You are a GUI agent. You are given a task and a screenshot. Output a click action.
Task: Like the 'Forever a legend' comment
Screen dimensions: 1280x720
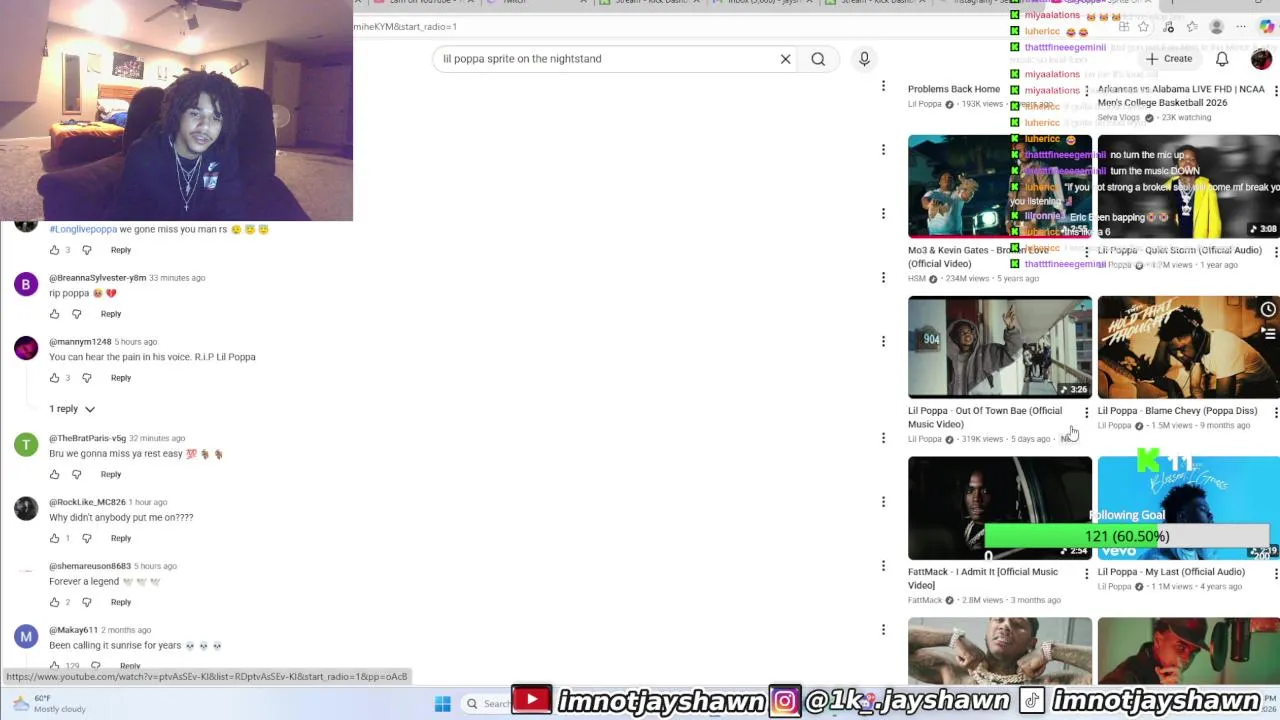coord(54,602)
